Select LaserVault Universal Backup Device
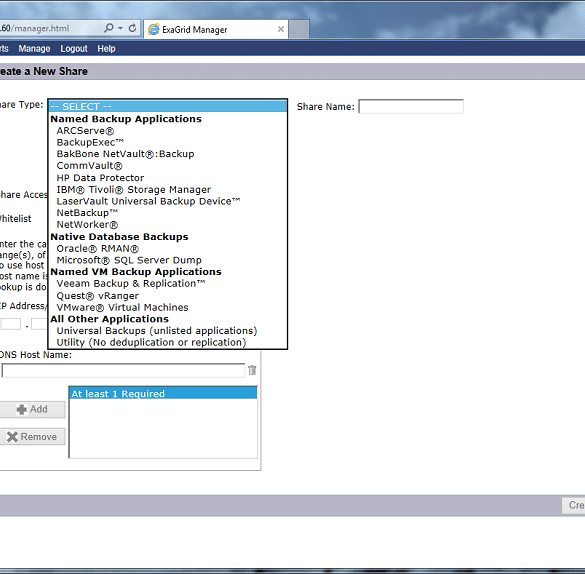 click(x=168, y=201)
